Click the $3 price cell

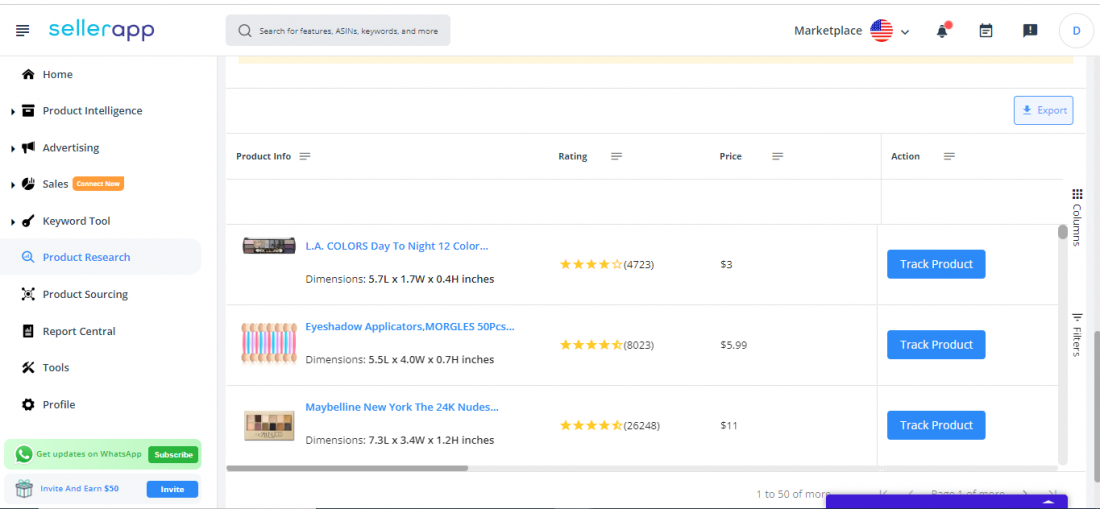pos(727,264)
